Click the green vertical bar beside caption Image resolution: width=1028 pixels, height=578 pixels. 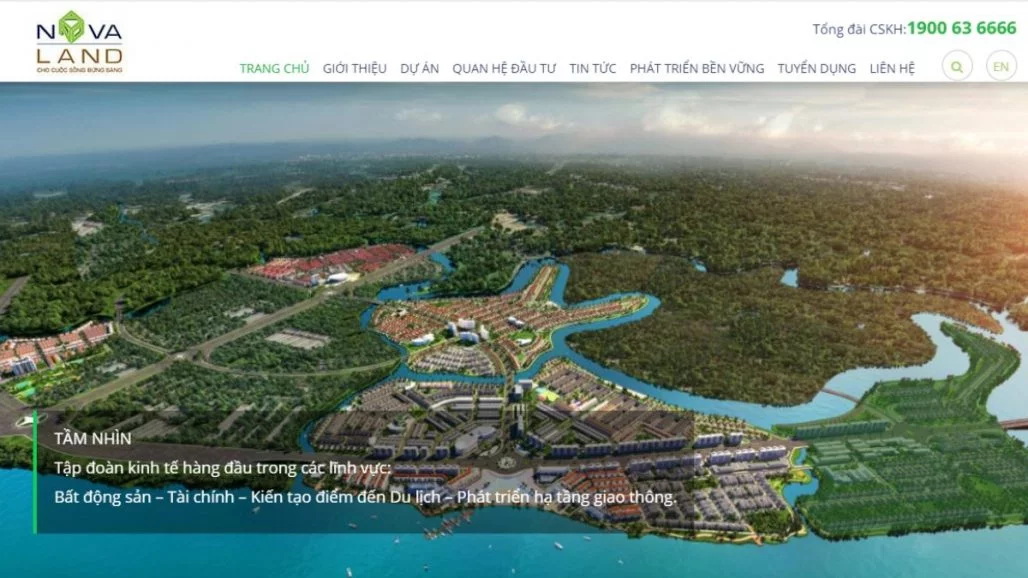click(x=35, y=472)
